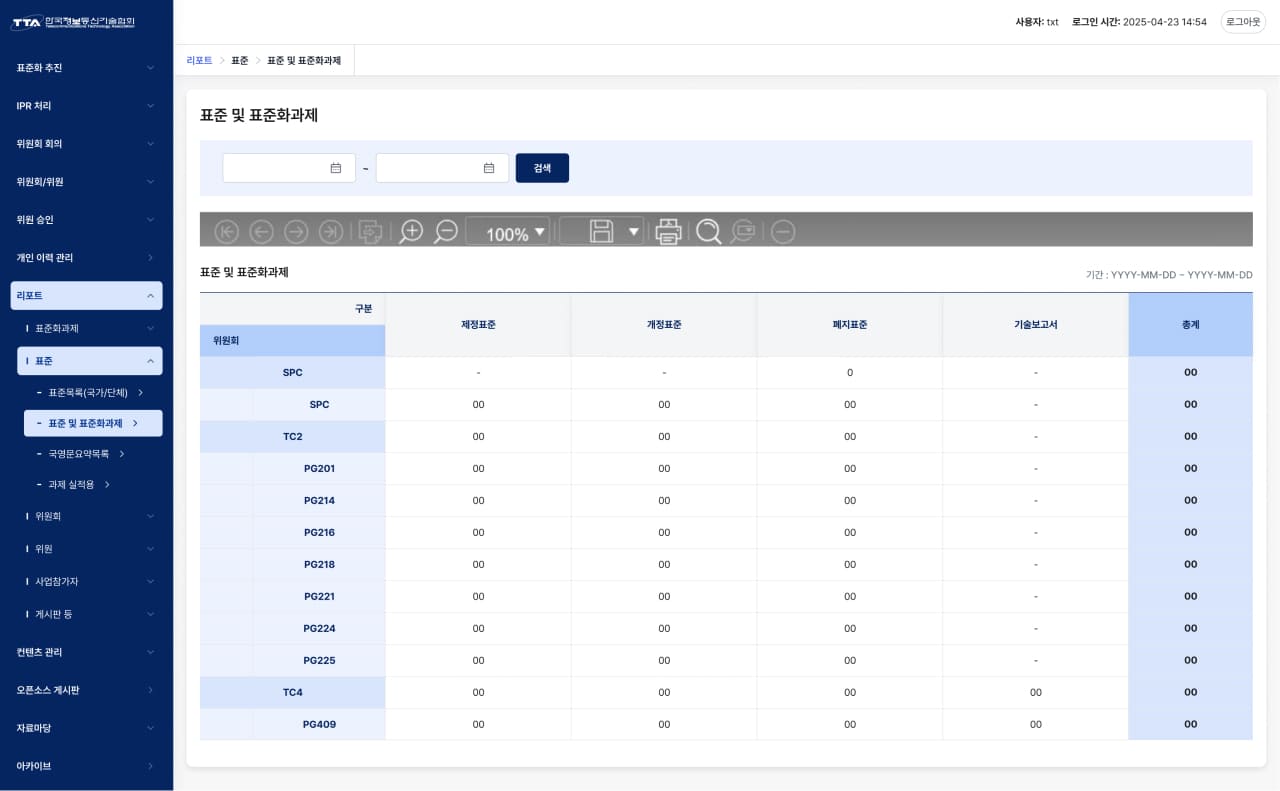Open the save/export format dropdown arrow
The width and height of the screenshot is (1280, 791).
pos(633,232)
